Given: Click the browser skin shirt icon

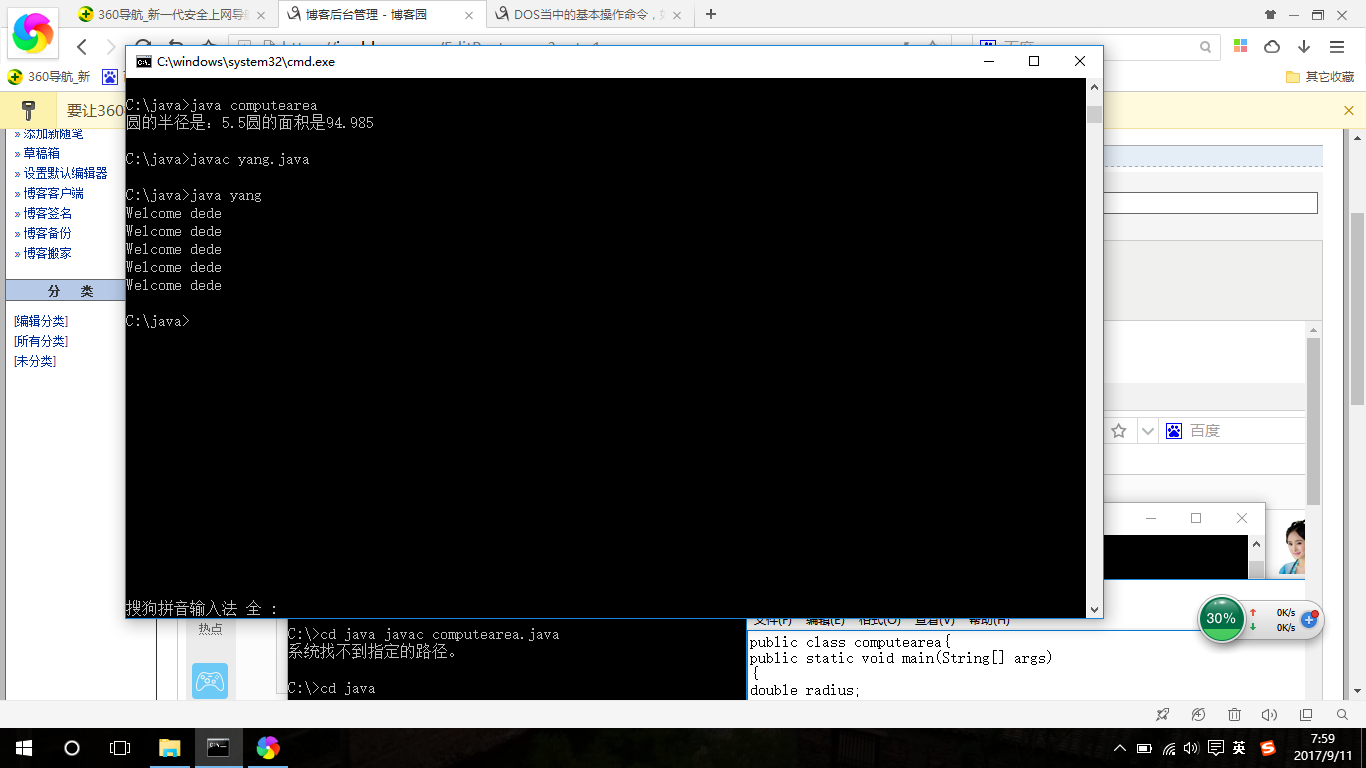Looking at the screenshot, I should 1271,15.
